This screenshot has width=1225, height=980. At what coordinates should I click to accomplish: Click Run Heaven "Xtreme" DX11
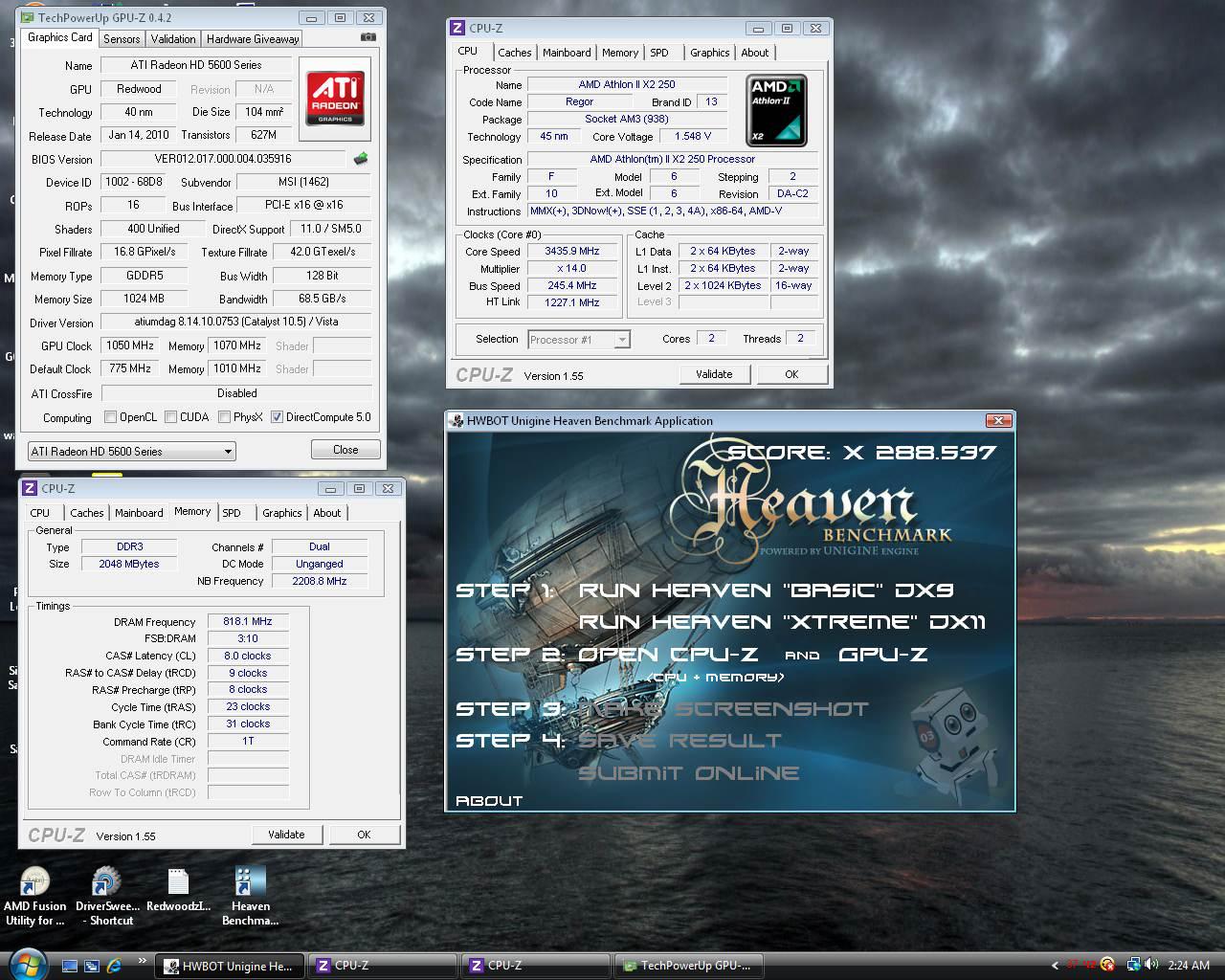coord(782,622)
